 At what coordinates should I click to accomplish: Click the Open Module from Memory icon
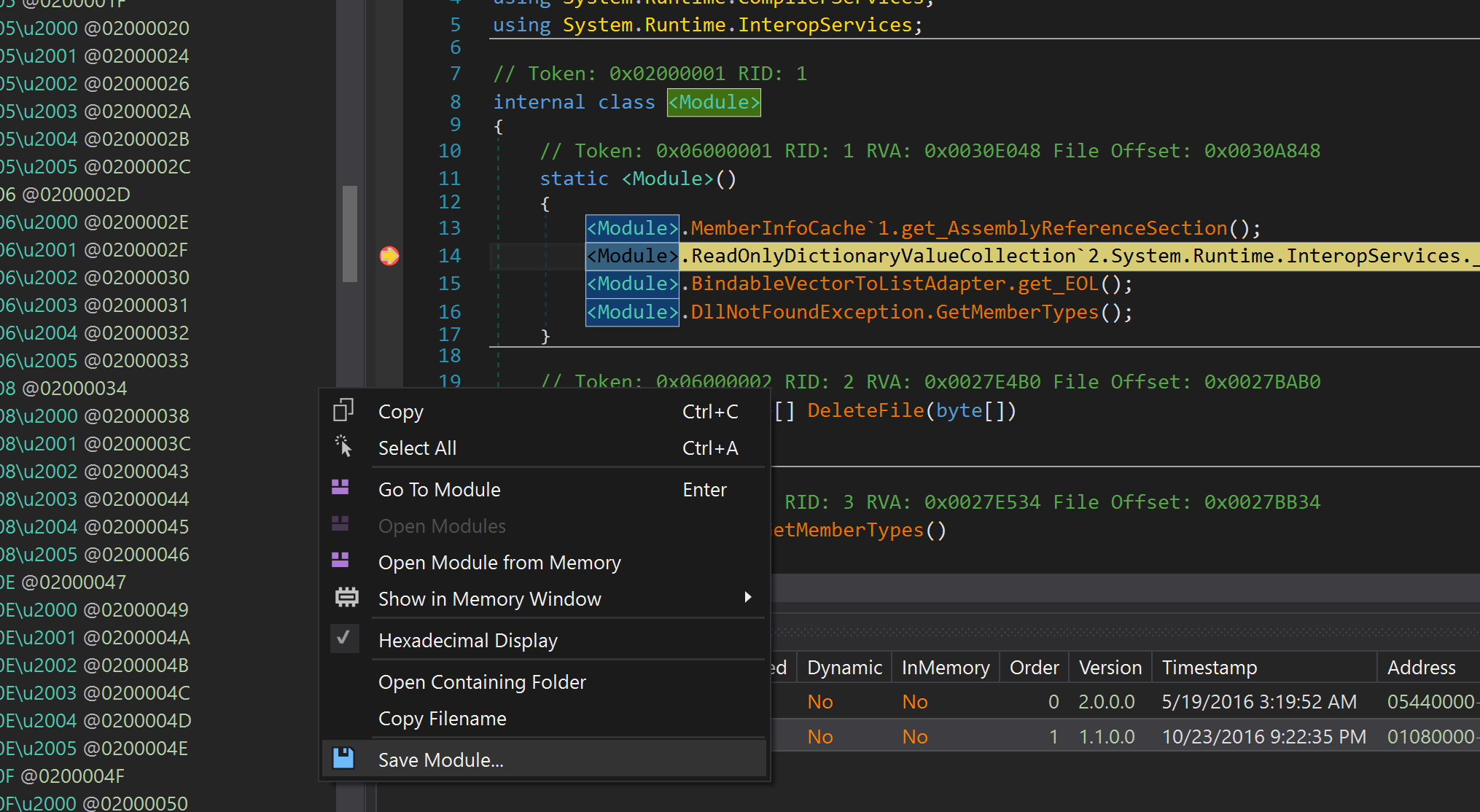[x=345, y=561]
